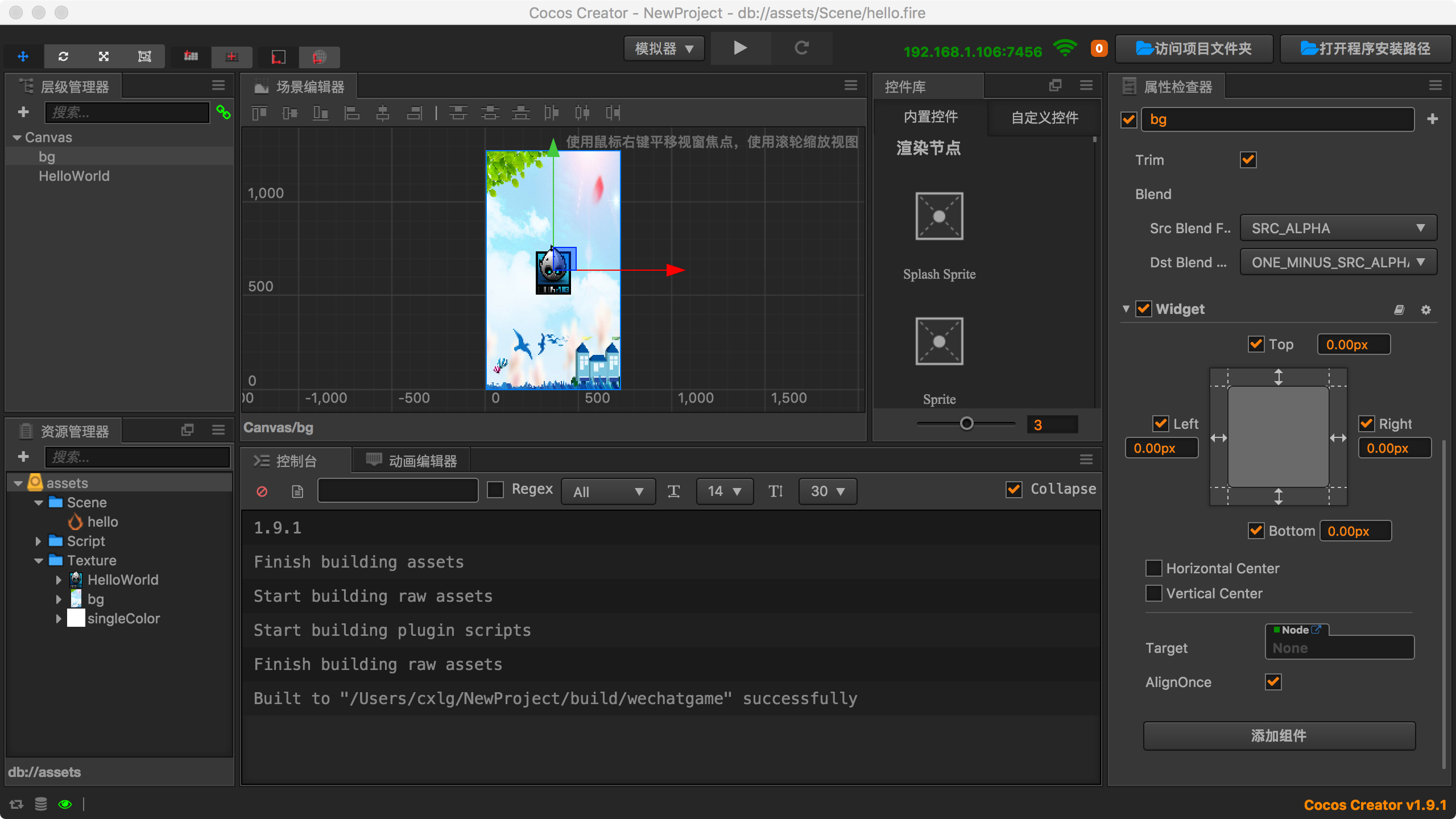
Task: Switch to 自定义控件 tab
Action: point(1044,118)
